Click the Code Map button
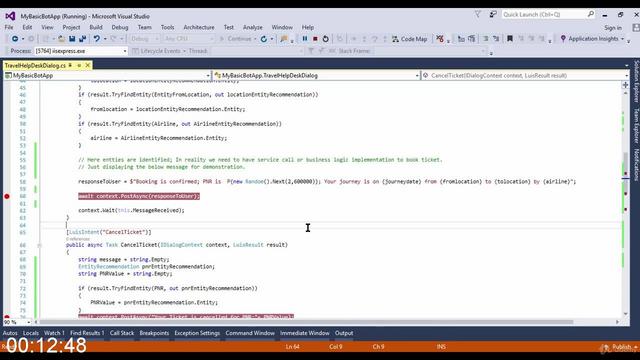The image size is (640, 360). pyautogui.click(x=410, y=39)
